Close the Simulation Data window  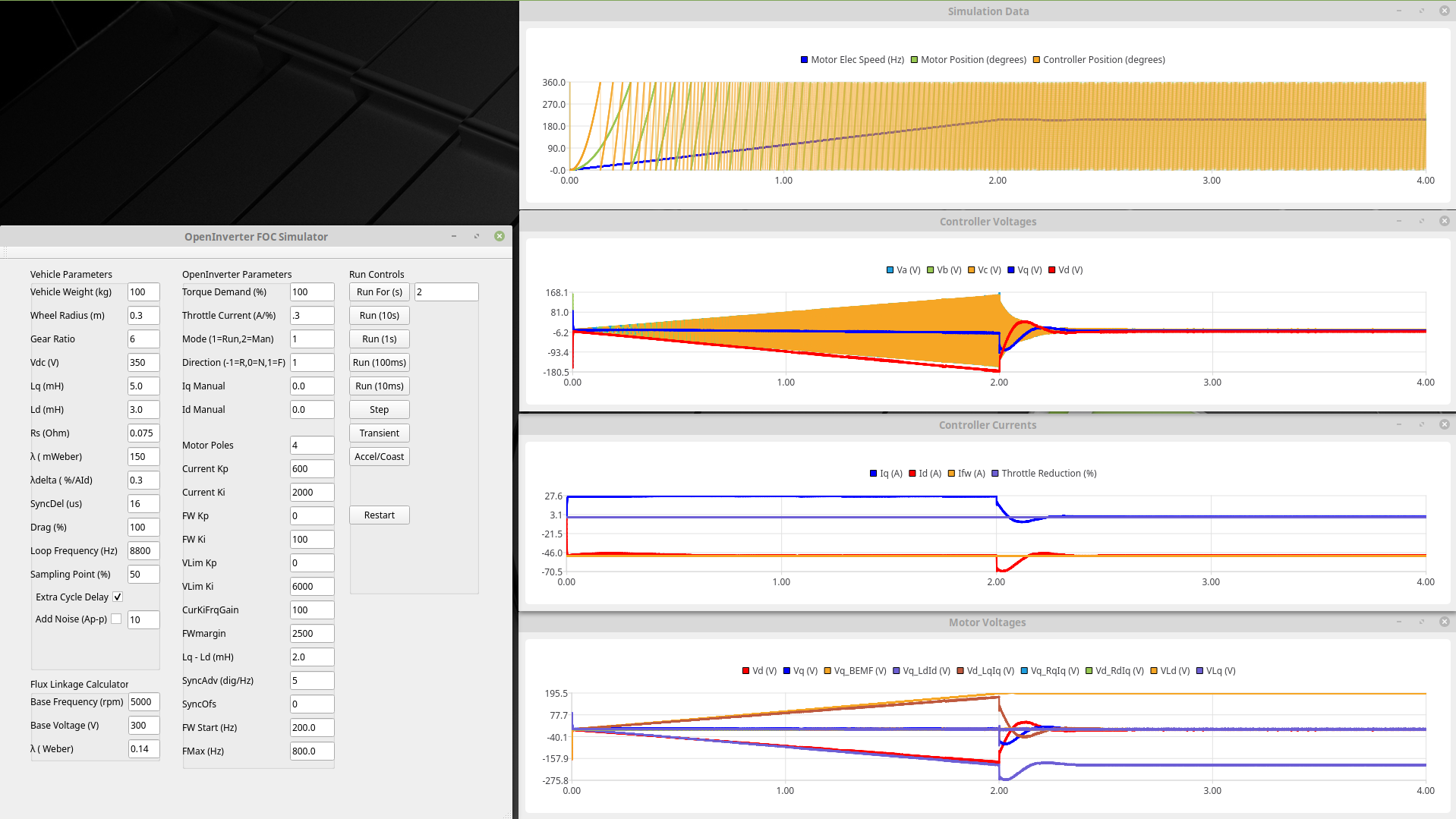coord(1444,11)
